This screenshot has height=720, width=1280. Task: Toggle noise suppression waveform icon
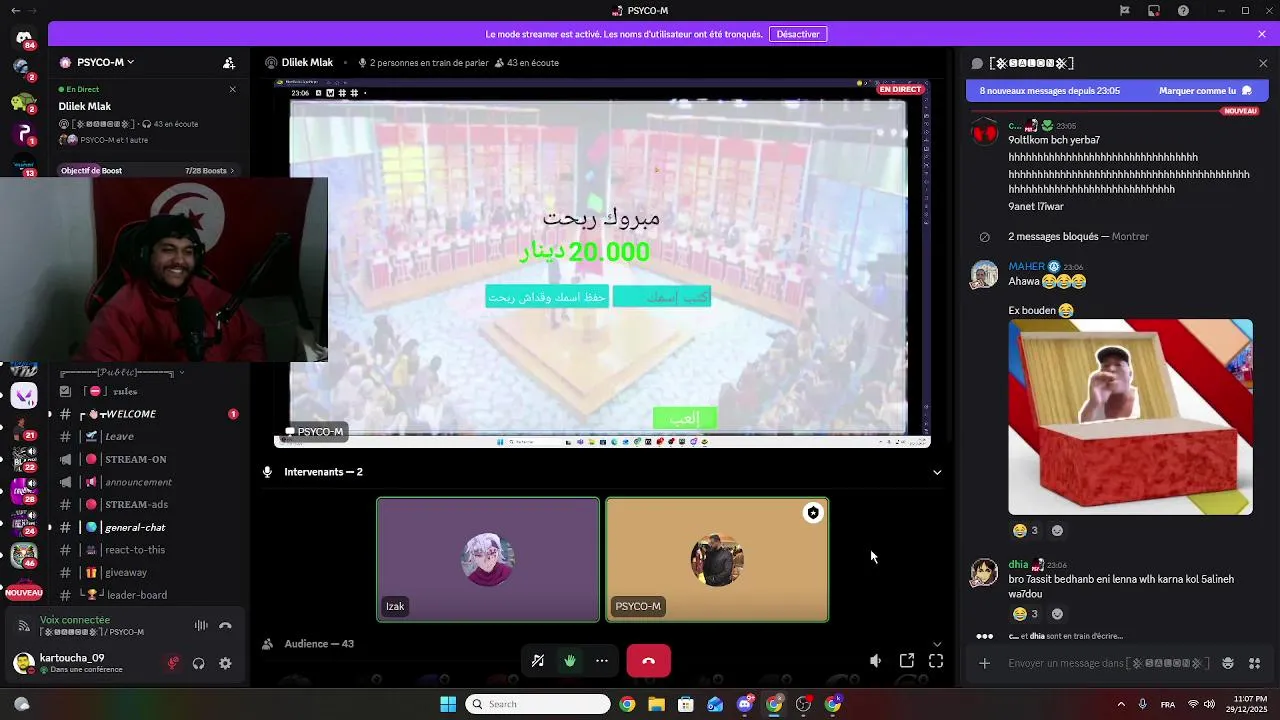click(x=201, y=625)
